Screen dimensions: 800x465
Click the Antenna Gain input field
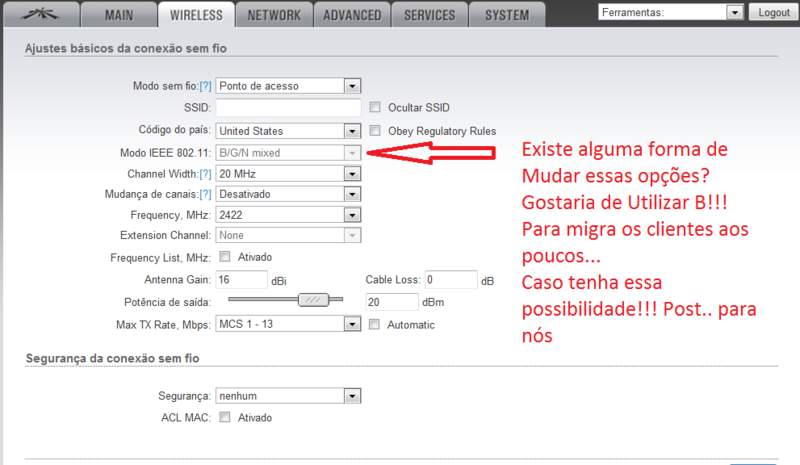pos(241,280)
